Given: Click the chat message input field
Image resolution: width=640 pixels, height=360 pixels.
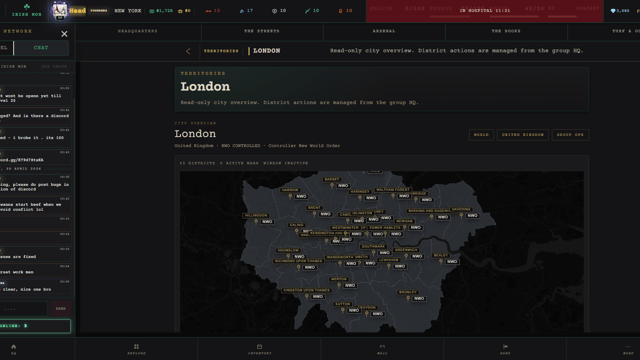Looking at the screenshot, I should coord(23,309).
